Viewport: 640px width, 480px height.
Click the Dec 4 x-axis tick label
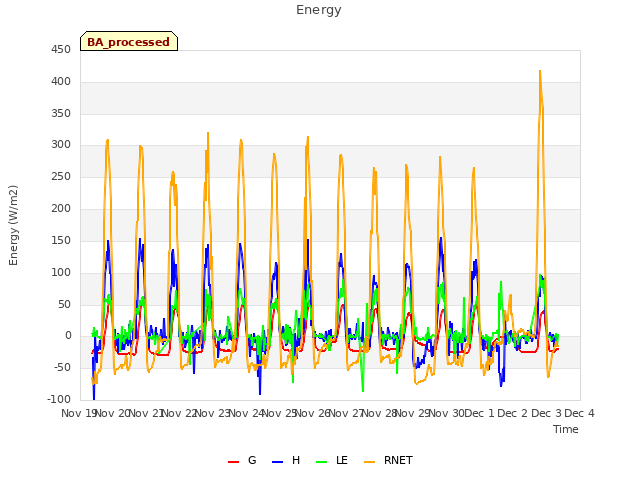tap(579, 413)
